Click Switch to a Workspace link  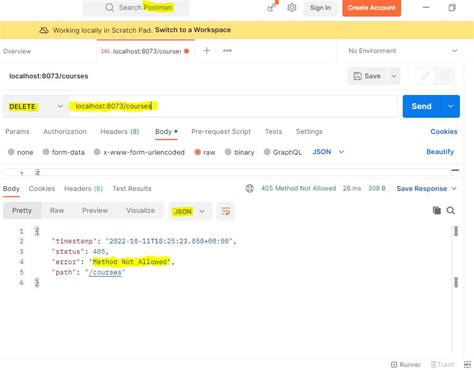pos(193,30)
